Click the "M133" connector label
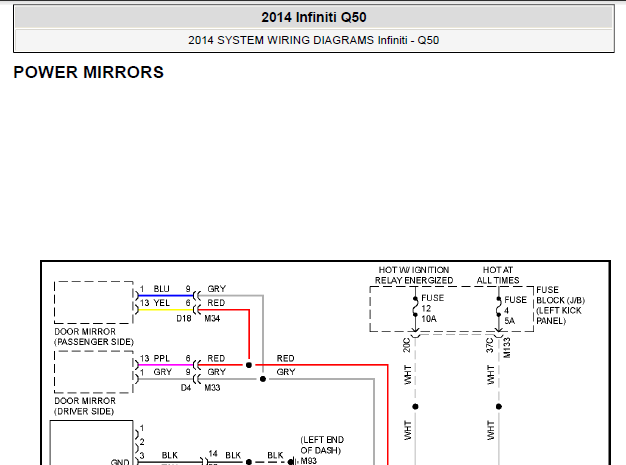This screenshot has width=626, height=465. pos(507,347)
